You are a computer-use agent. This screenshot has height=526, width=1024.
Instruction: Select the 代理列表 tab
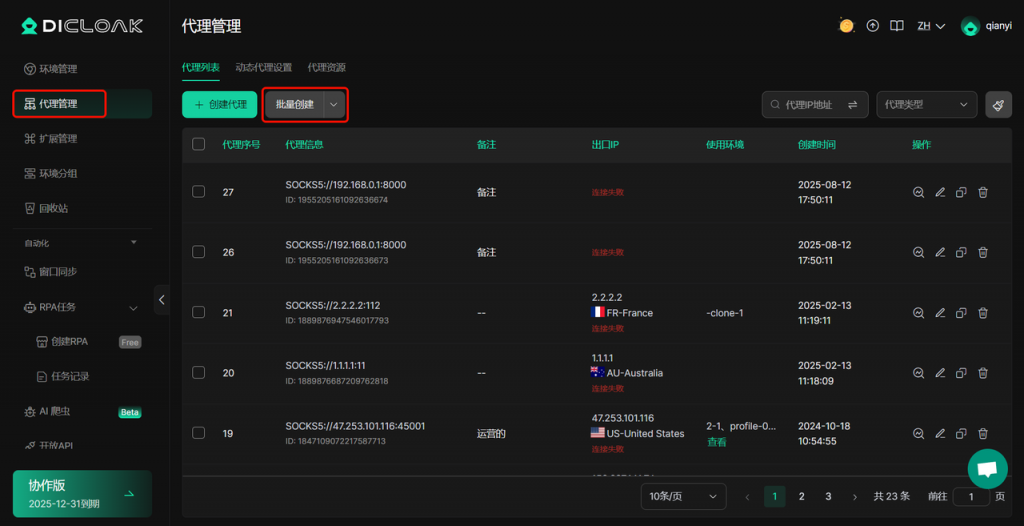pyautogui.click(x=200, y=67)
